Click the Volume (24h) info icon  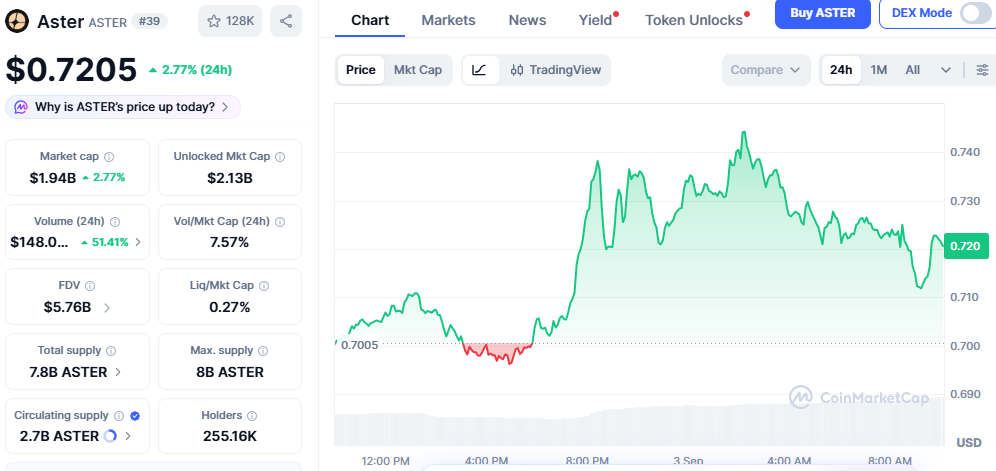[x=115, y=222]
